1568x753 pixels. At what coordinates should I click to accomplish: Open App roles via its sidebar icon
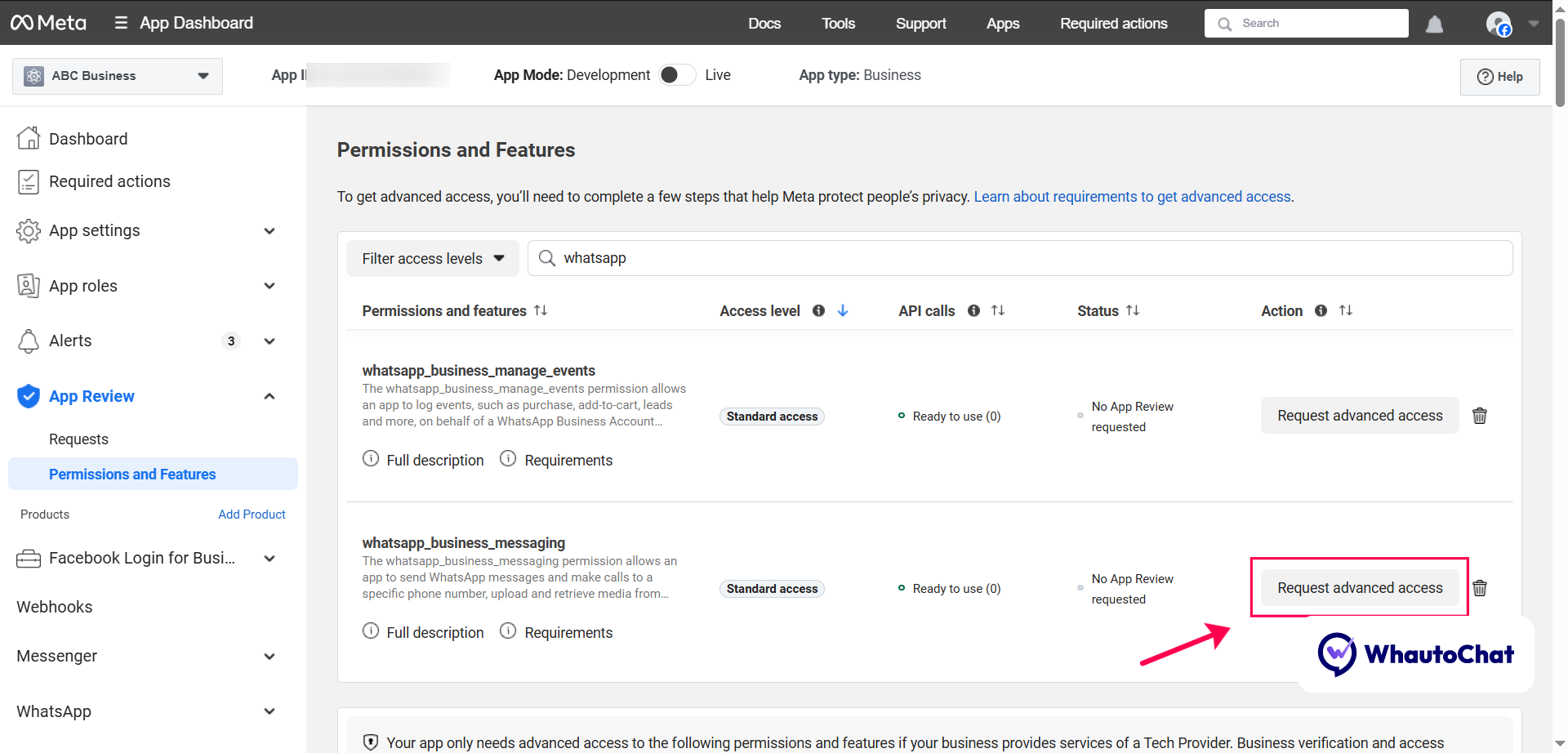point(29,285)
